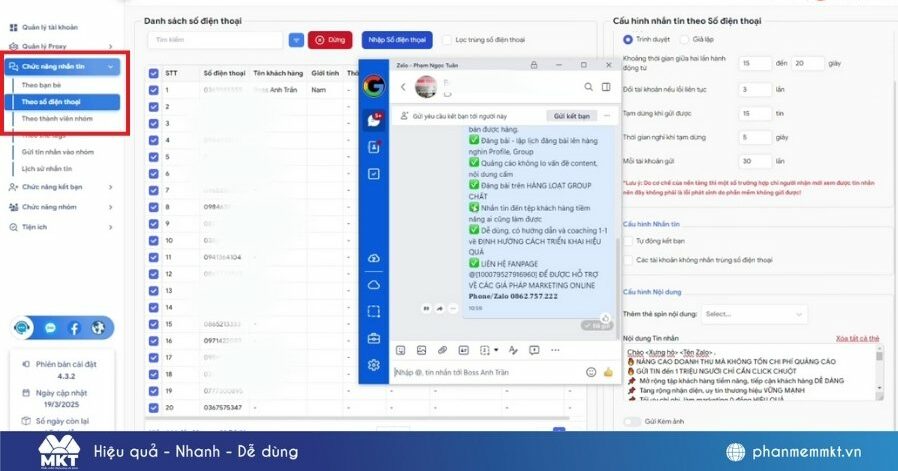Open Zalo settings gear icon
This screenshot has width=898, height=471.
(373, 365)
